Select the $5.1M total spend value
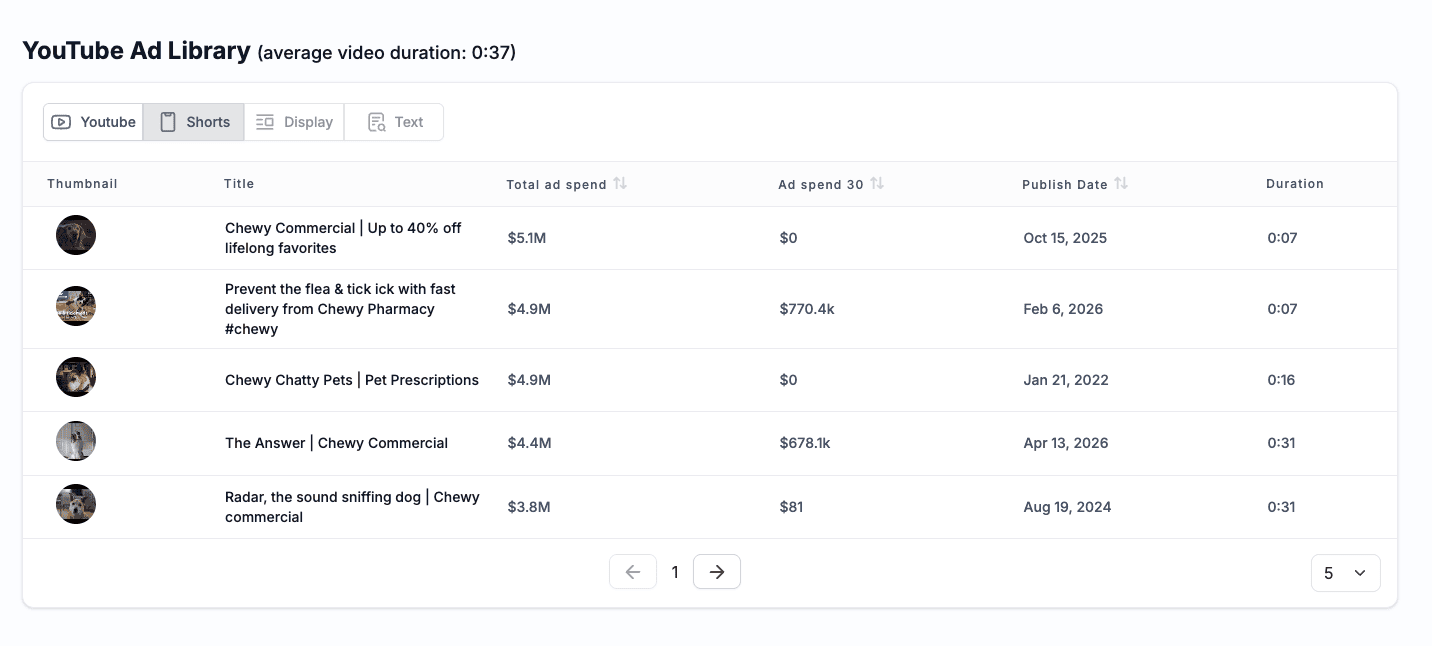Screen dimensions: 1432x646 pyautogui.click(x=529, y=238)
